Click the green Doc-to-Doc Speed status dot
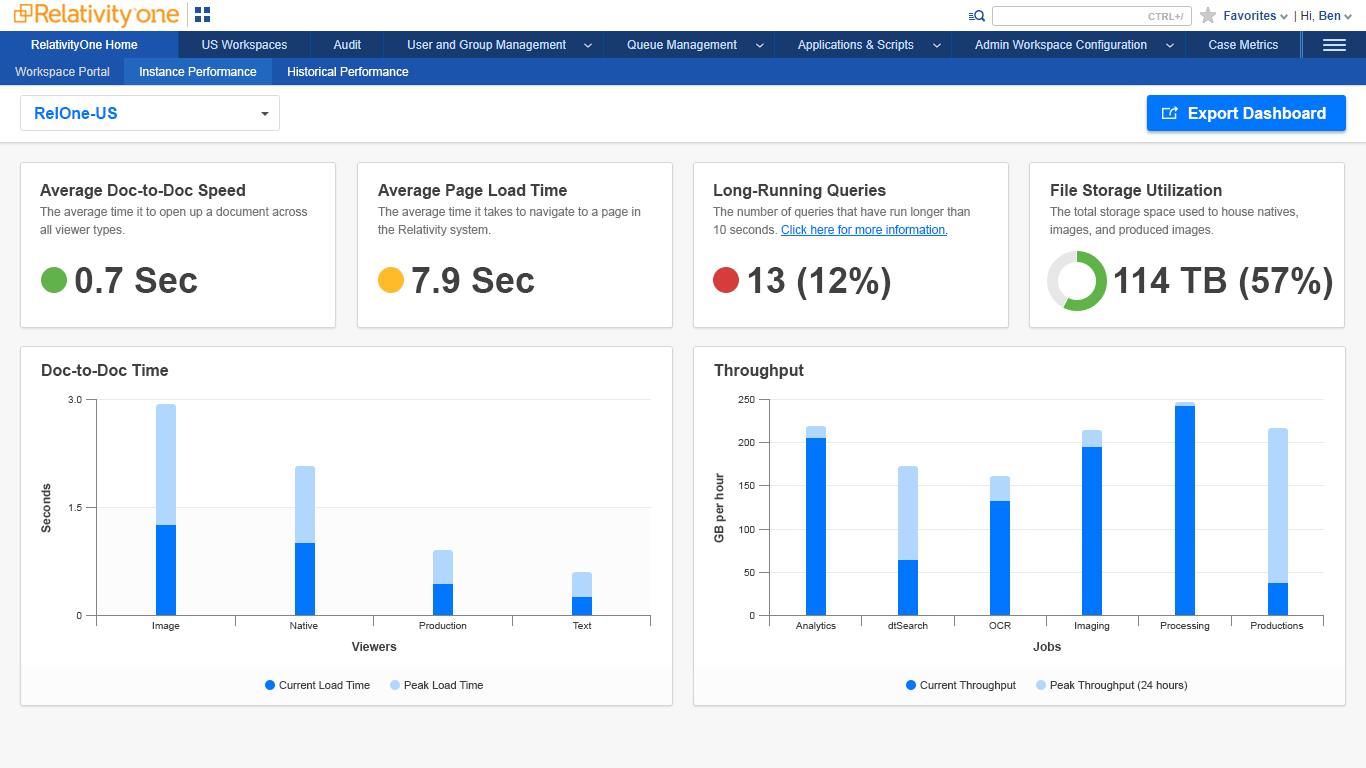This screenshot has width=1366, height=768. (54, 280)
